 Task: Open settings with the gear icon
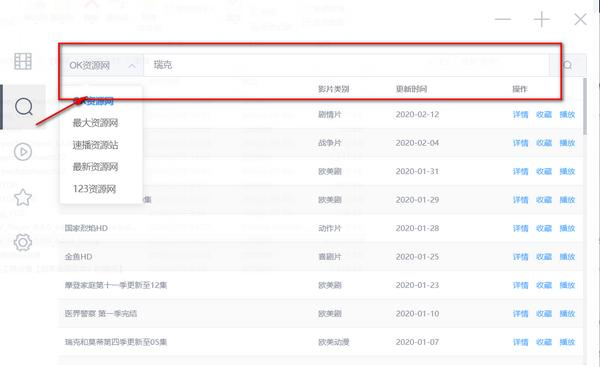click(23, 242)
